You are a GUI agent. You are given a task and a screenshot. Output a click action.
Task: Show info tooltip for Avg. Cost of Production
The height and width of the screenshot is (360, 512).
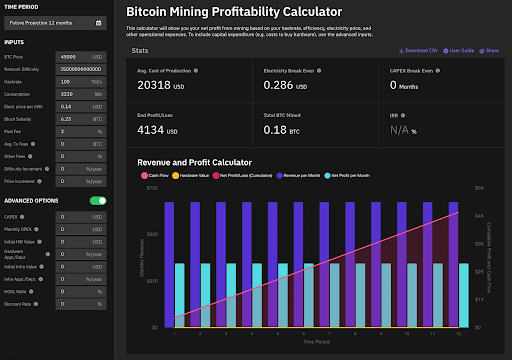(196, 71)
